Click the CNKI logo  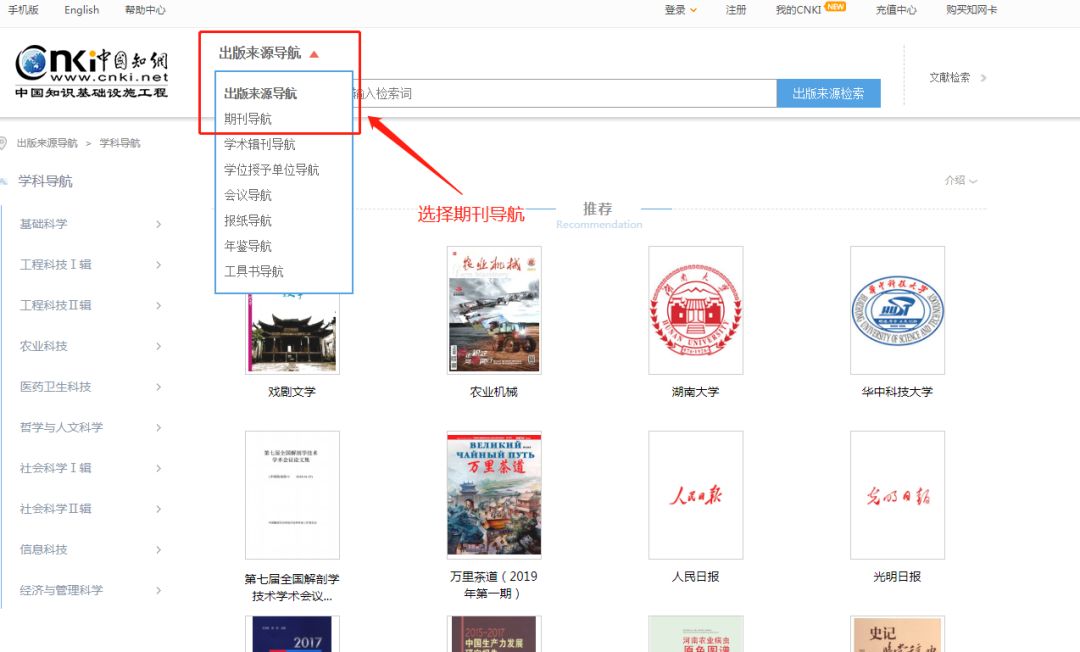92,72
